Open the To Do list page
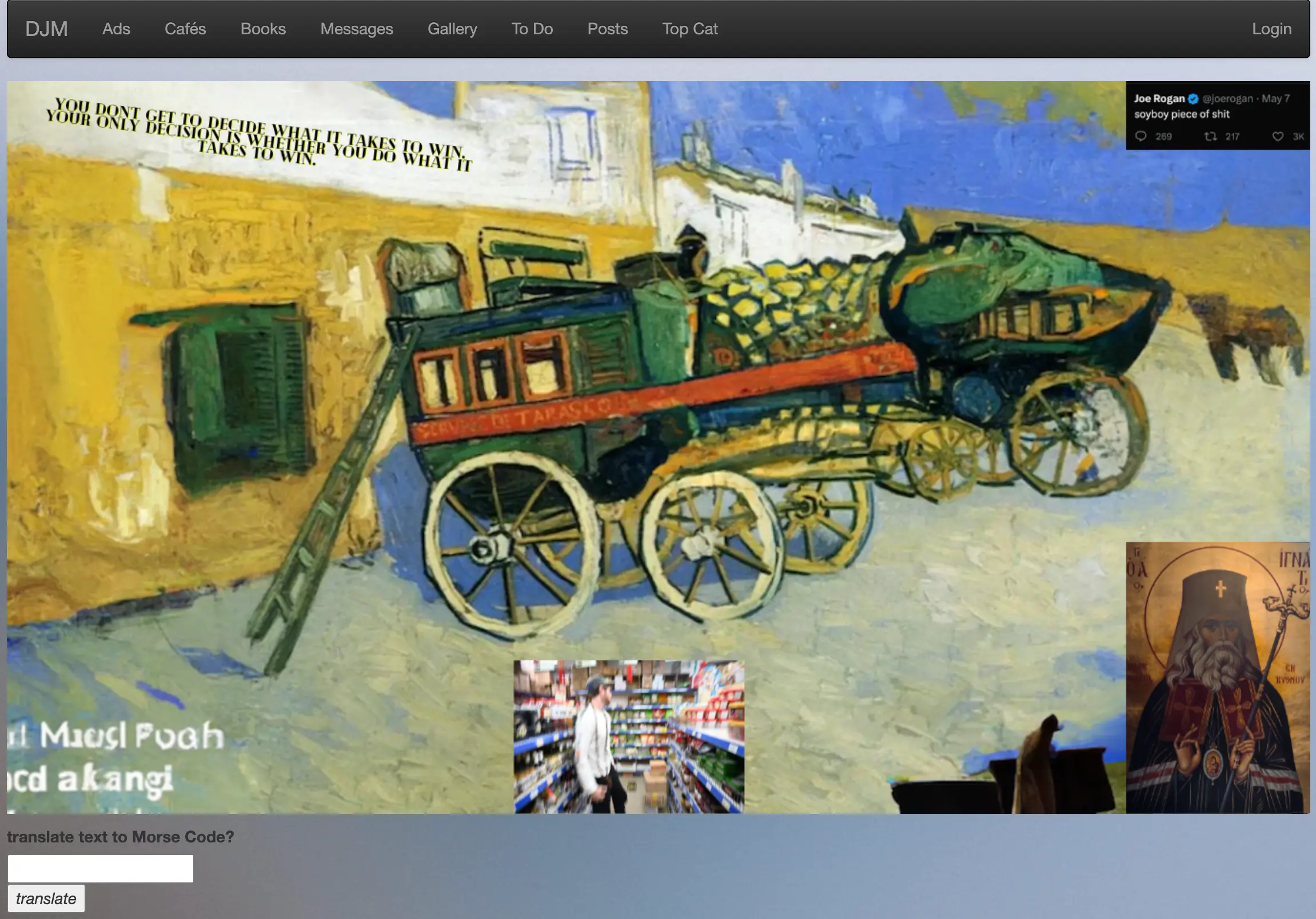The height and width of the screenshot is (919, 1316). pos(532,29)
